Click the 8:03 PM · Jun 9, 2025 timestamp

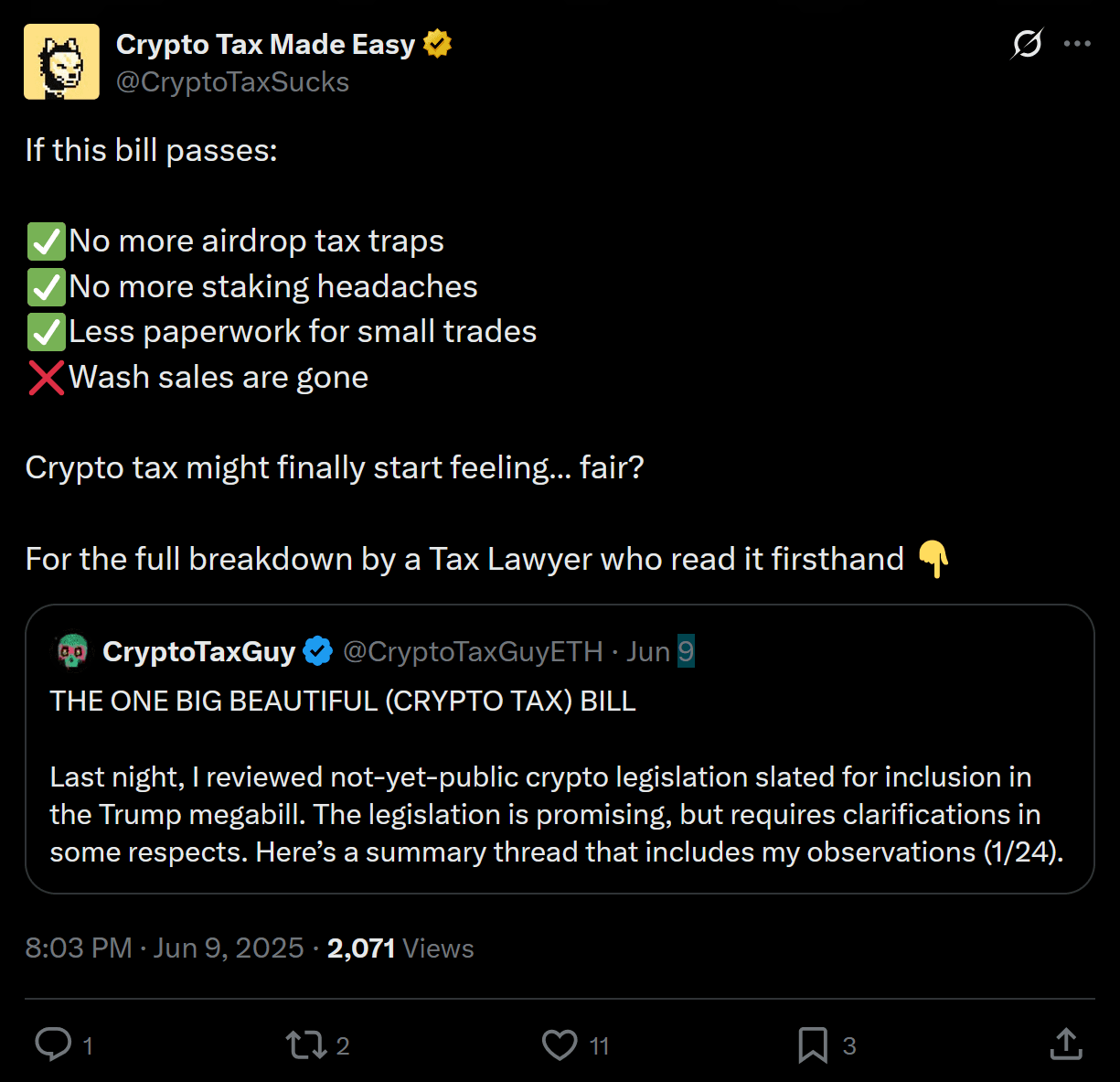[165, 948]
